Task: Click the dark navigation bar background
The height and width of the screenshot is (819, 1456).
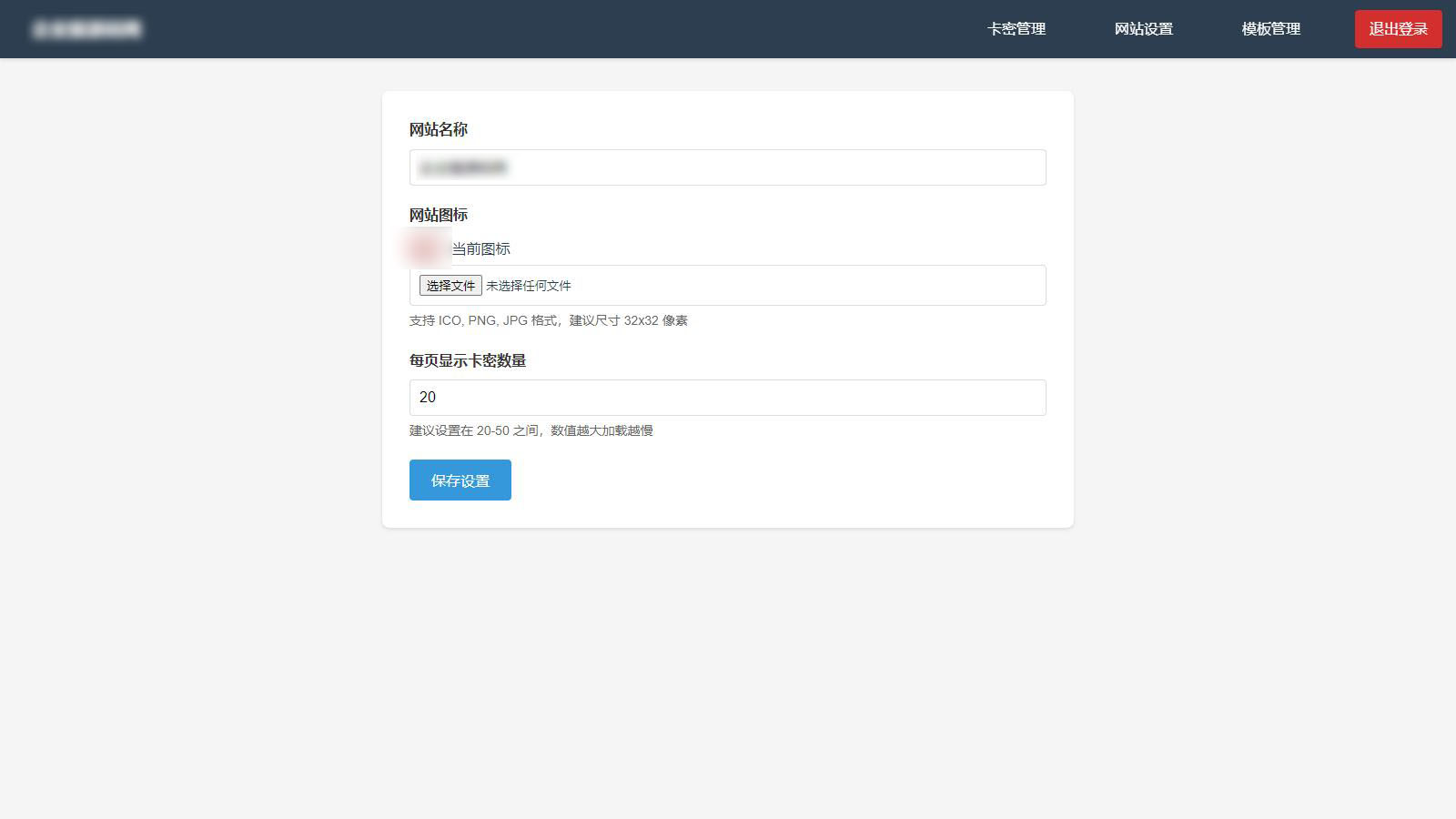Action: (x=637, y=28)
